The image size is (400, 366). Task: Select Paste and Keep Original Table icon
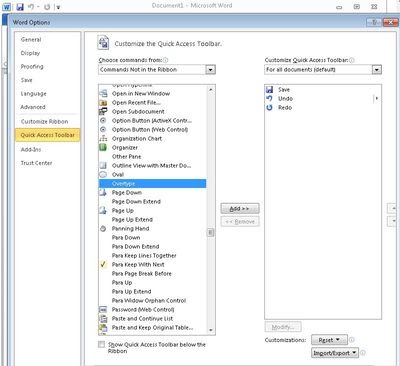[103, 328]
